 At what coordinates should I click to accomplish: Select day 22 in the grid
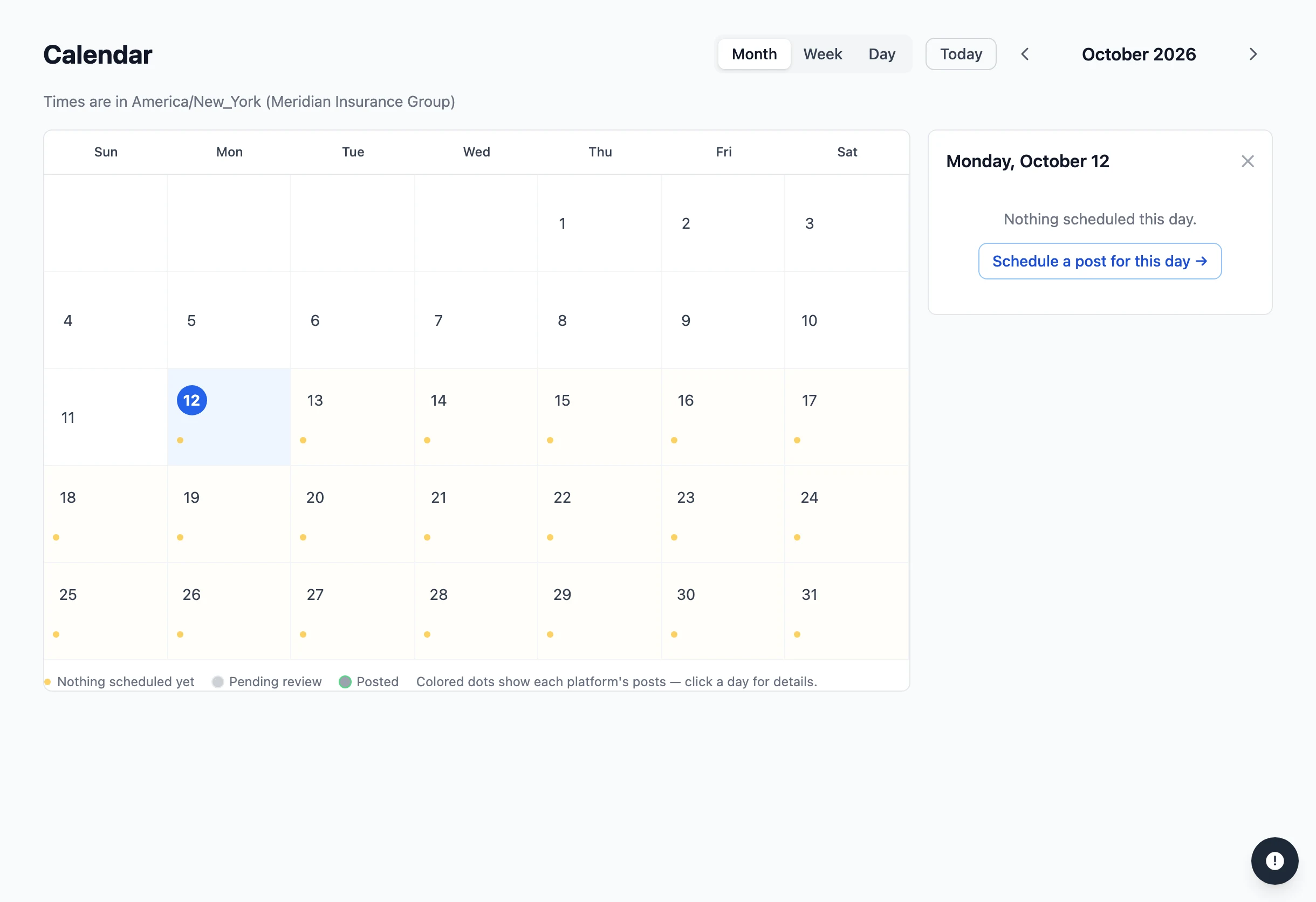600,515
